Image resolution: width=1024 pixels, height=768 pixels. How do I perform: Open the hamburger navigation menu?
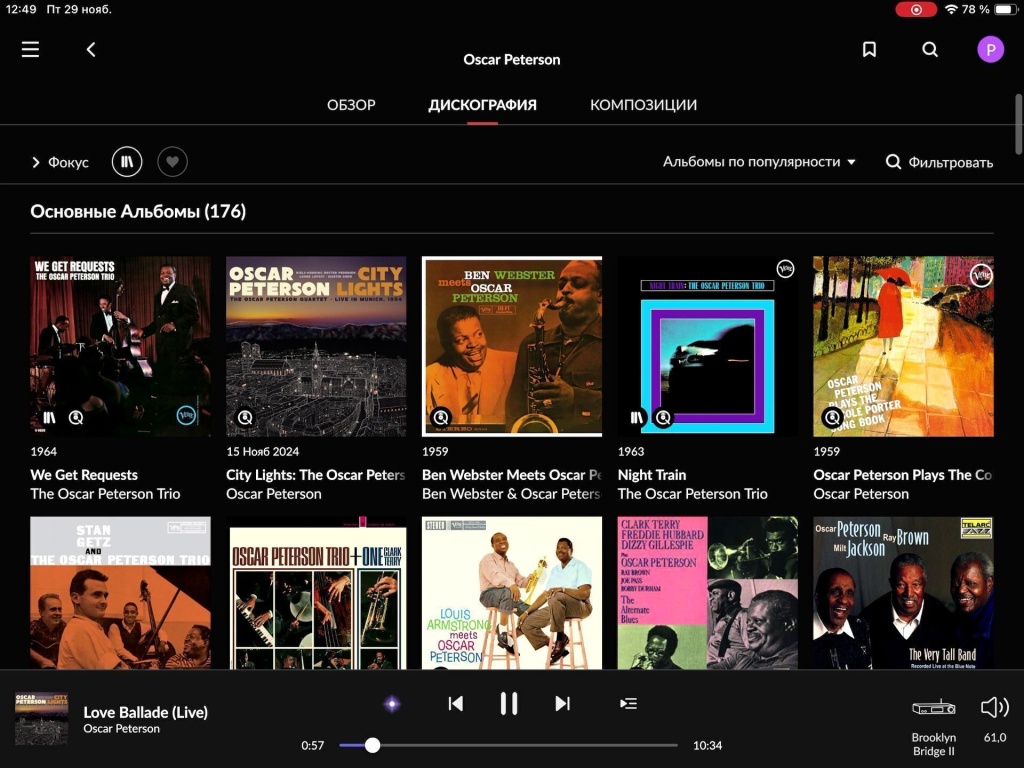point(30,50)
